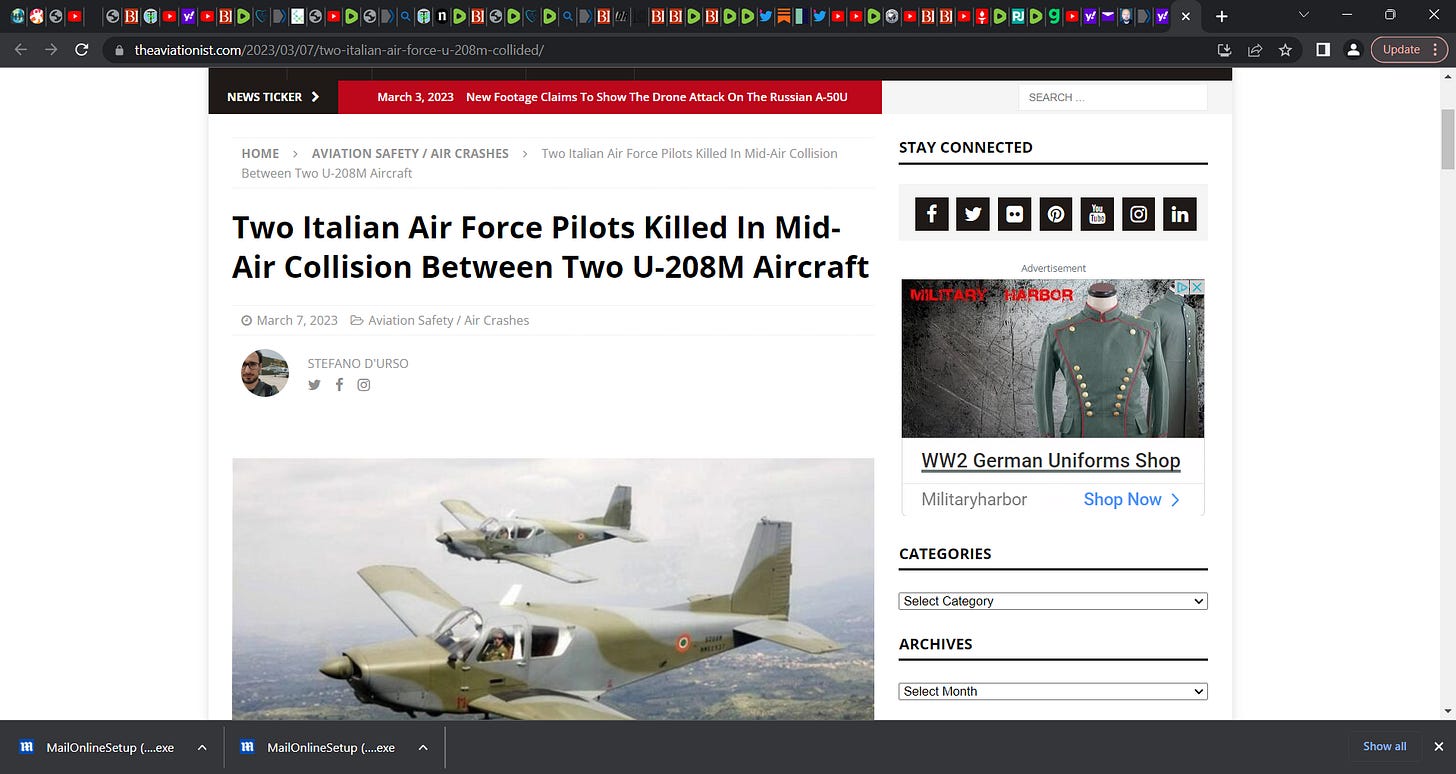Viewport: 1456px width, 774px height.
Task: Open the Instagram icon under Stay Connected
Action: click(x=1138, y=214)
